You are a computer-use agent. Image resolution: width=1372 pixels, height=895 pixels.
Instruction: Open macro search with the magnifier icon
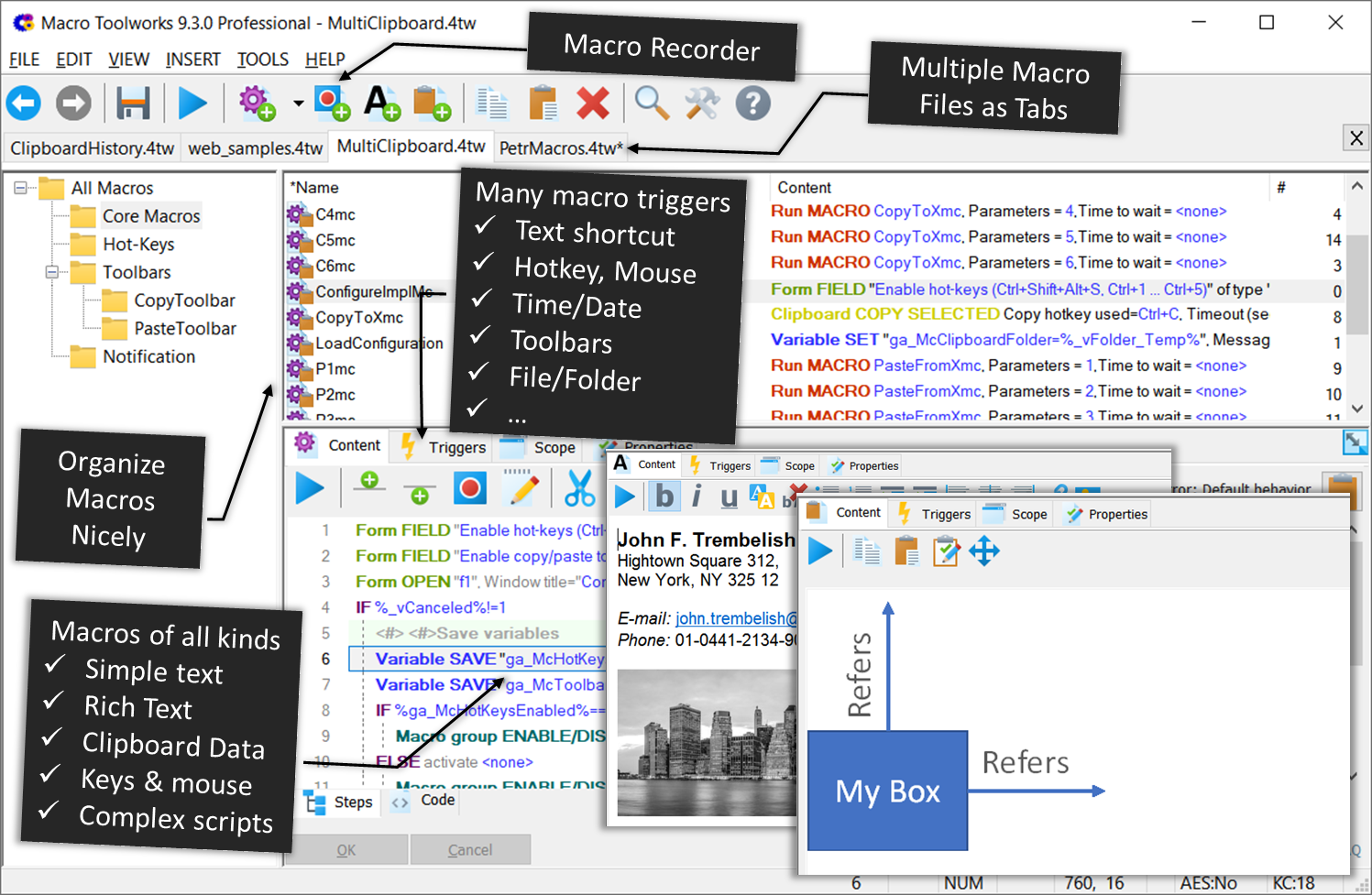(x=652, y=103)
